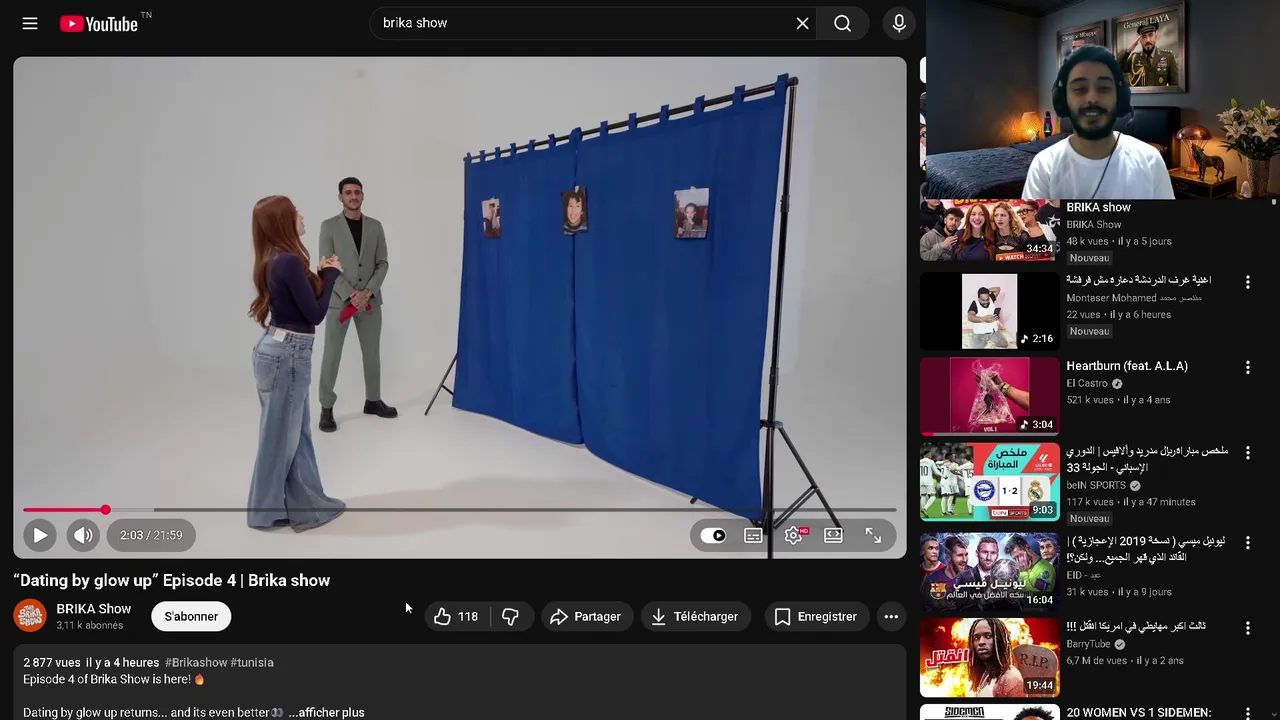Click the '3,11 k abonnés' subscriber count
This screenshot has width=1280, height=720.
[90, 626]
